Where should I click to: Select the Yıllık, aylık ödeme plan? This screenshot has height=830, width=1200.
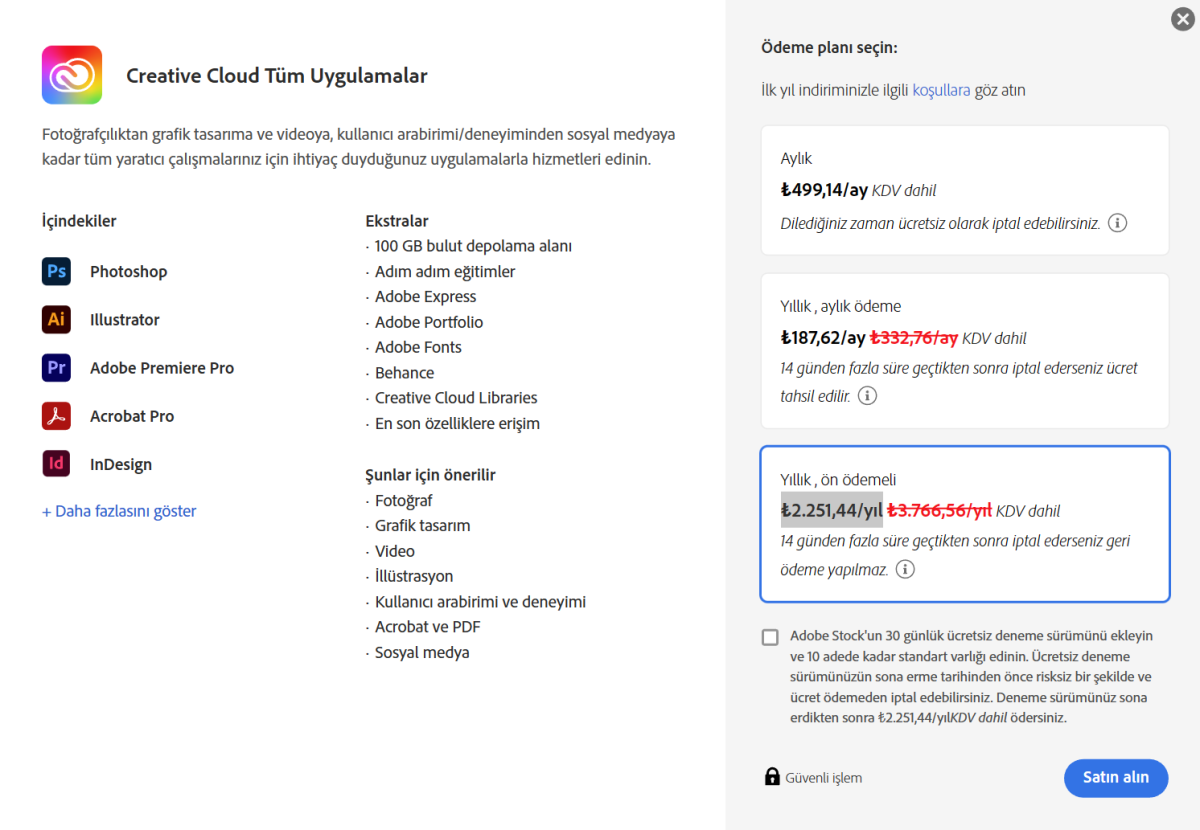tap(965, 351)
